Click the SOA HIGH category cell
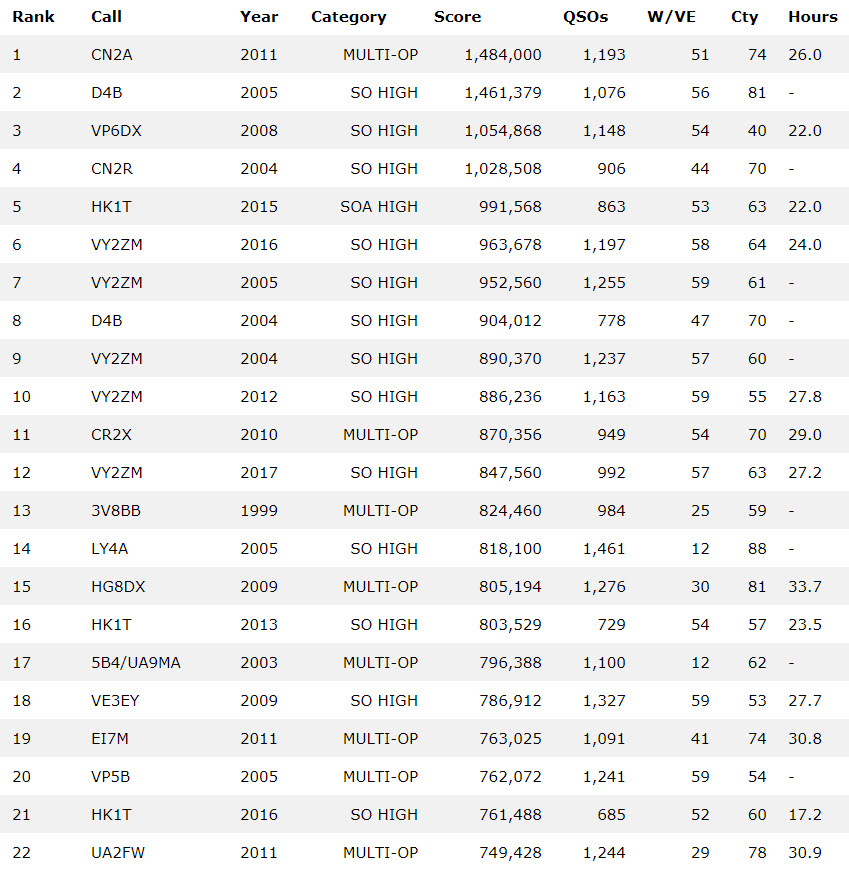The image size is (849, 869). [x=378, y=207]
